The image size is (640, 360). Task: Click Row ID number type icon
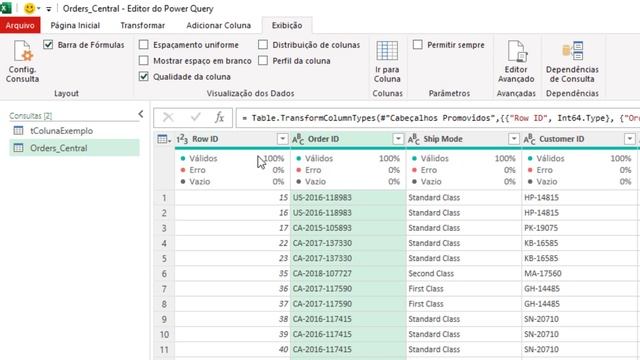pos(182,139)
